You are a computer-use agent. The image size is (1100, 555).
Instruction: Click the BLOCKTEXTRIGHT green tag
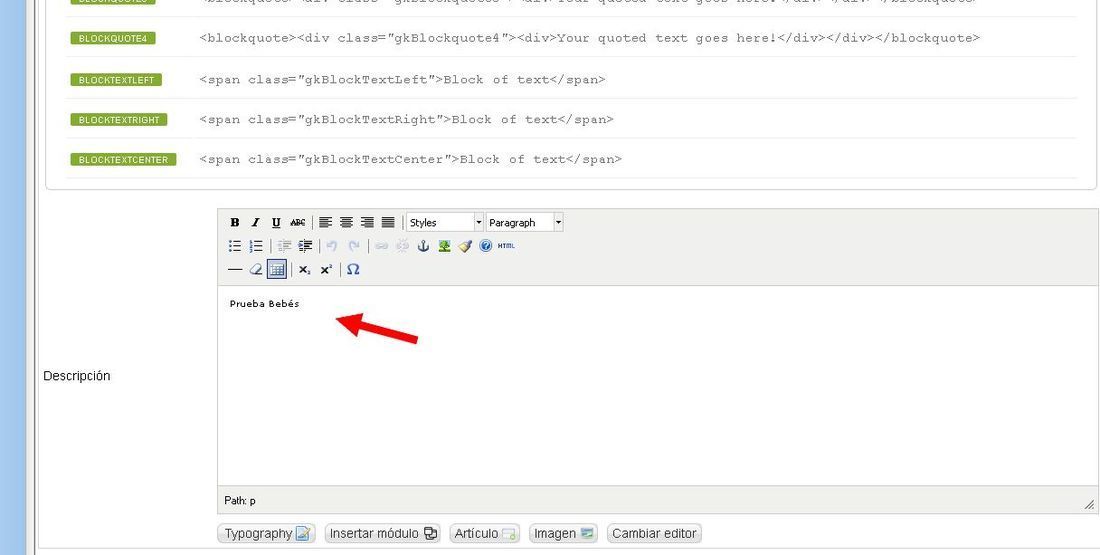click(119, 120)
